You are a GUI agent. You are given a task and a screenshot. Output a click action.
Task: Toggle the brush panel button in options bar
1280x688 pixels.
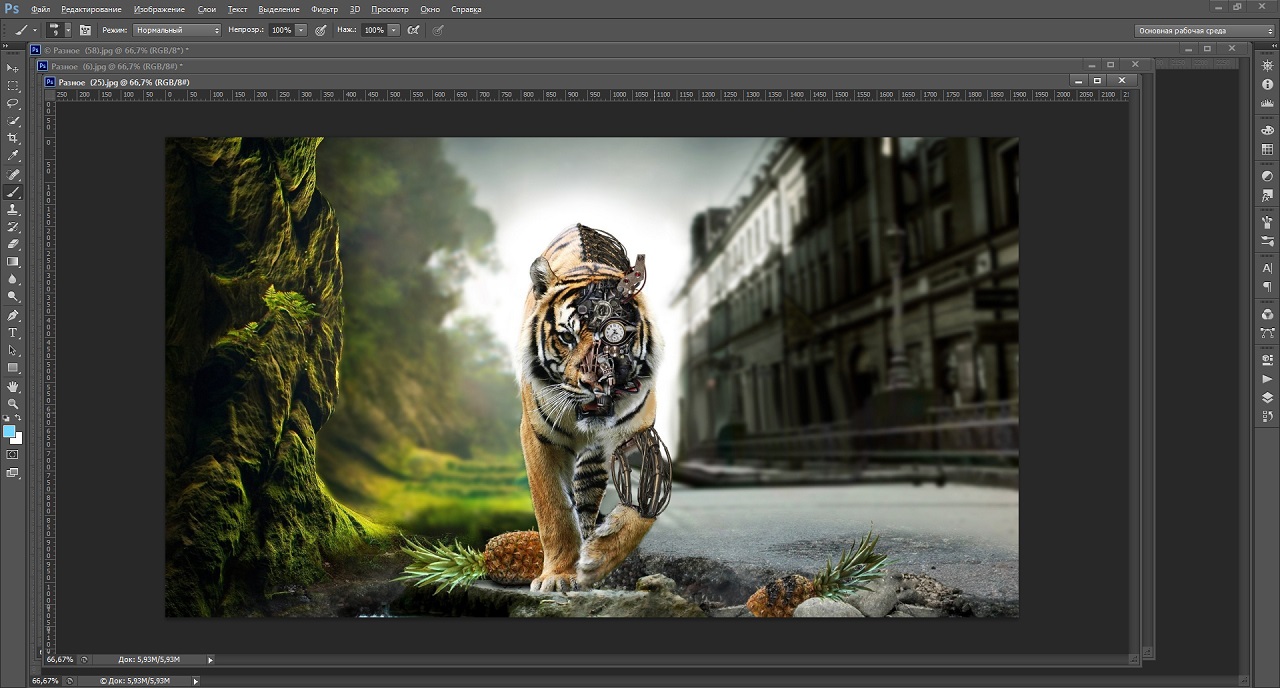[85, 30]
